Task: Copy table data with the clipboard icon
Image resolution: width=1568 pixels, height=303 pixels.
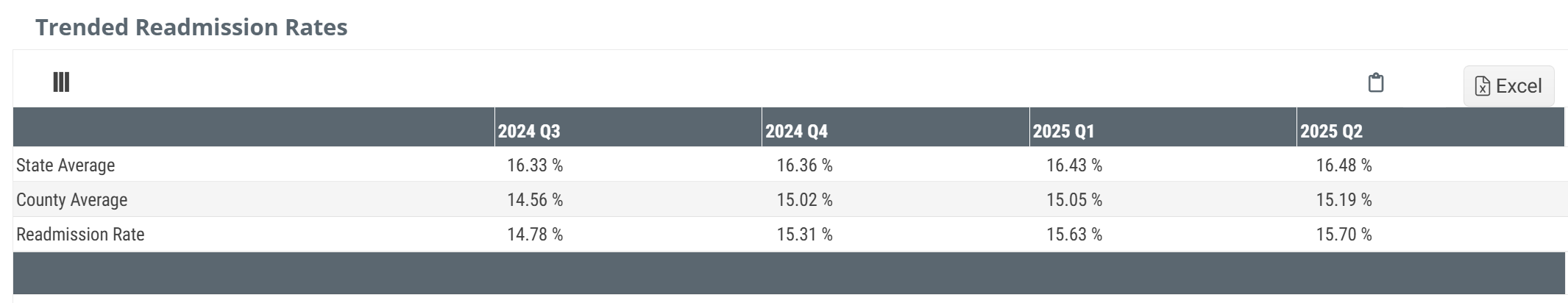Action: pos(1375,83)
